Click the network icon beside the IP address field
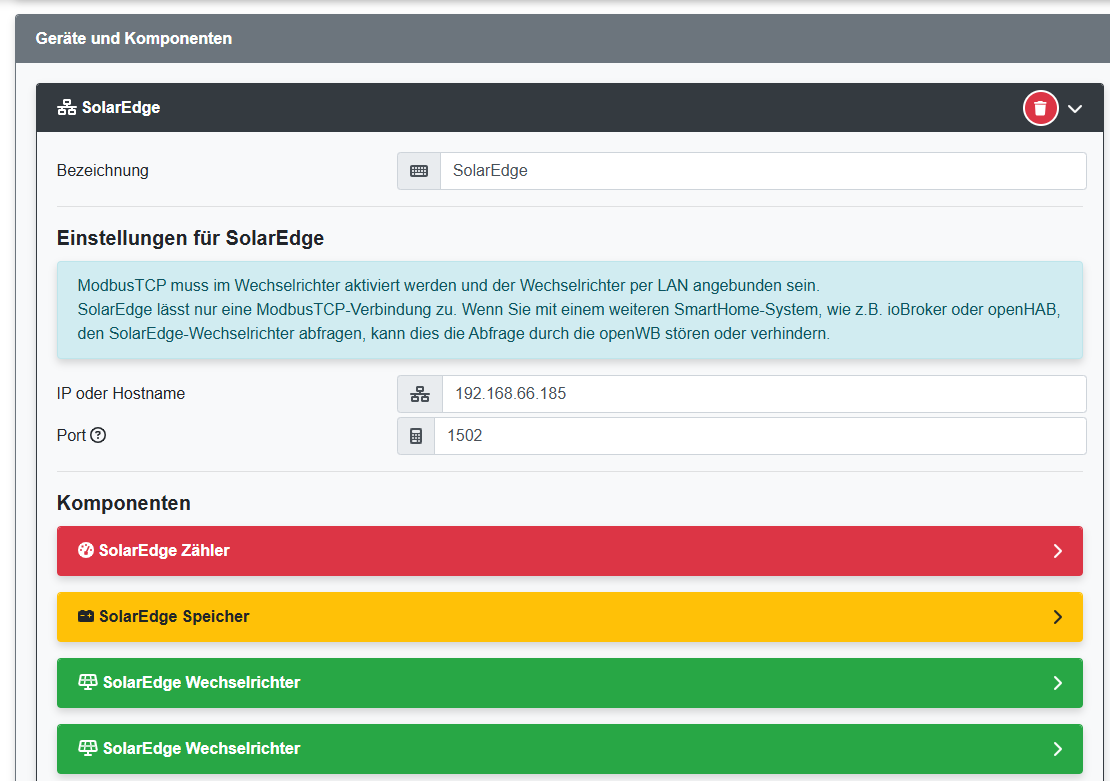The height and width of the screenshot is (781, 1110). [420, 394]
